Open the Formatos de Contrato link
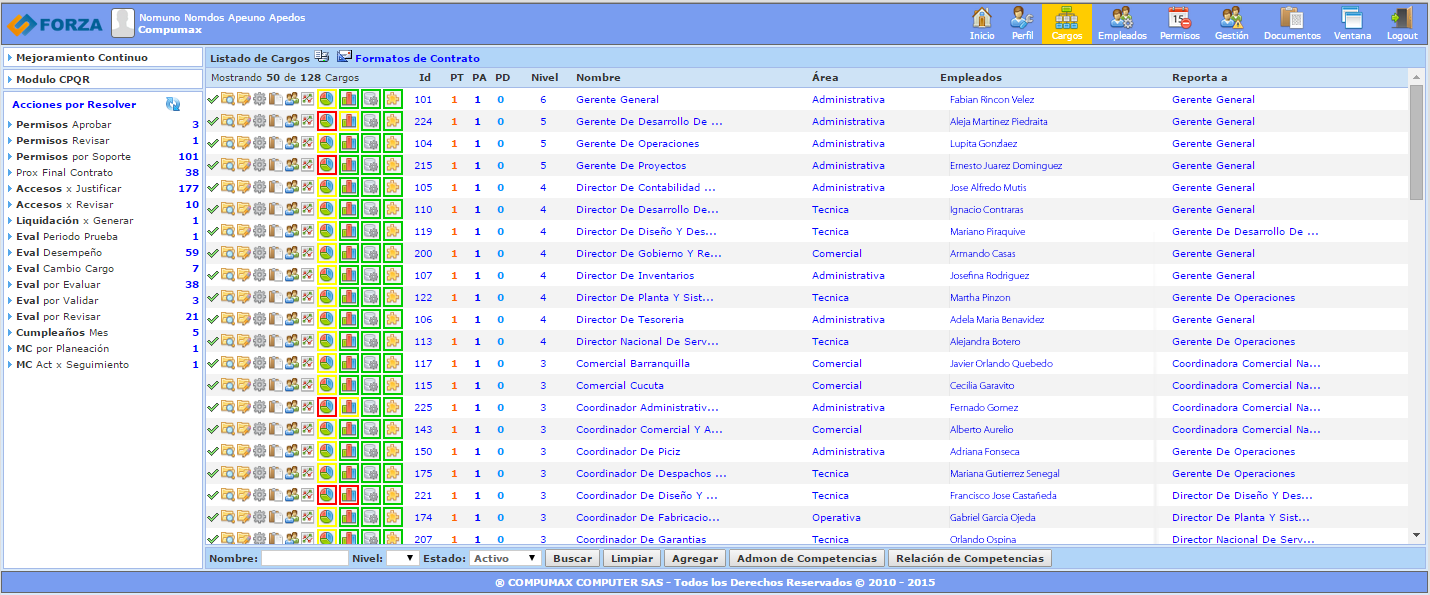 [x=417, y=59]
